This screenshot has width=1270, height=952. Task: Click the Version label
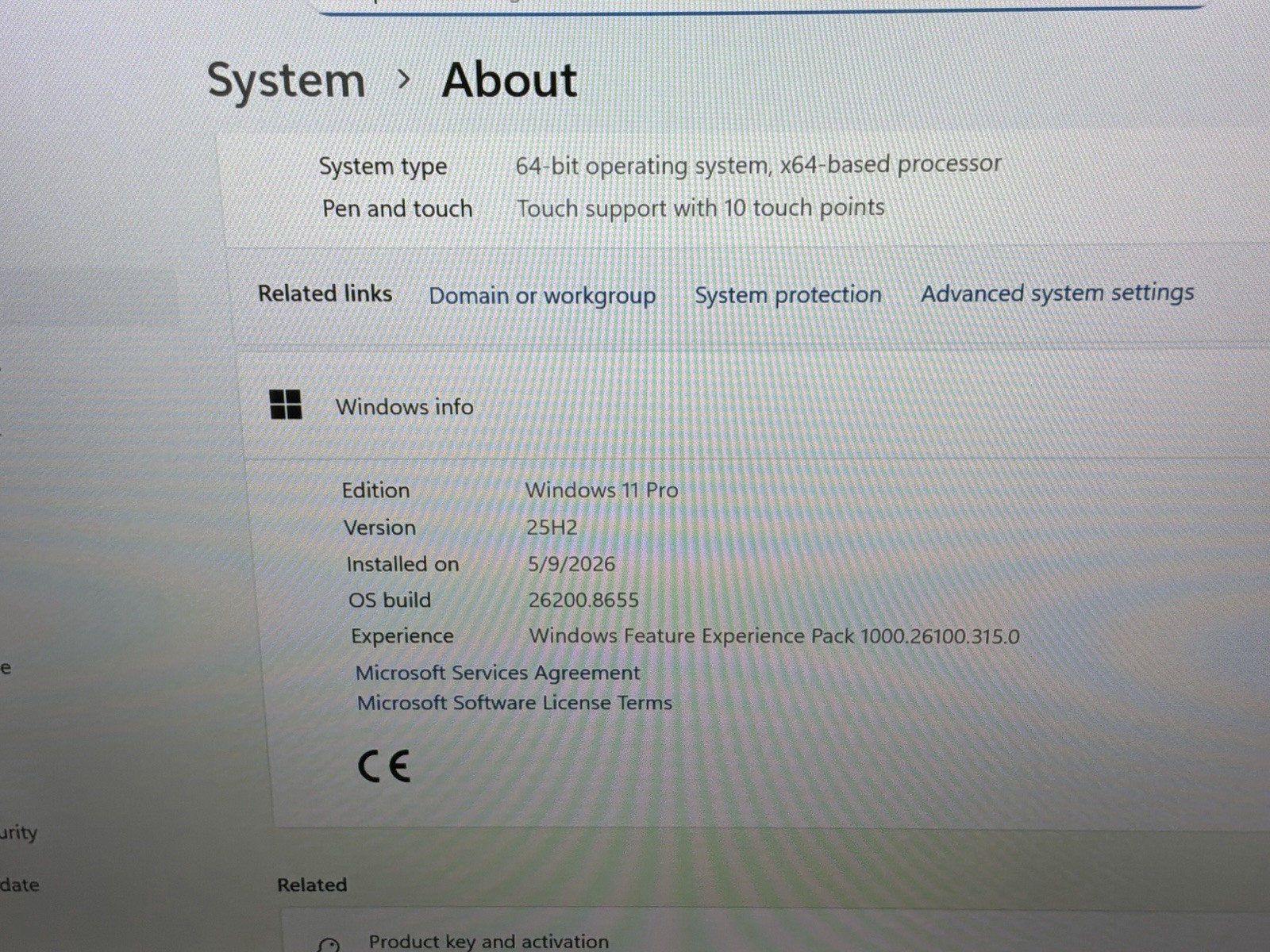tap(379, 528)
